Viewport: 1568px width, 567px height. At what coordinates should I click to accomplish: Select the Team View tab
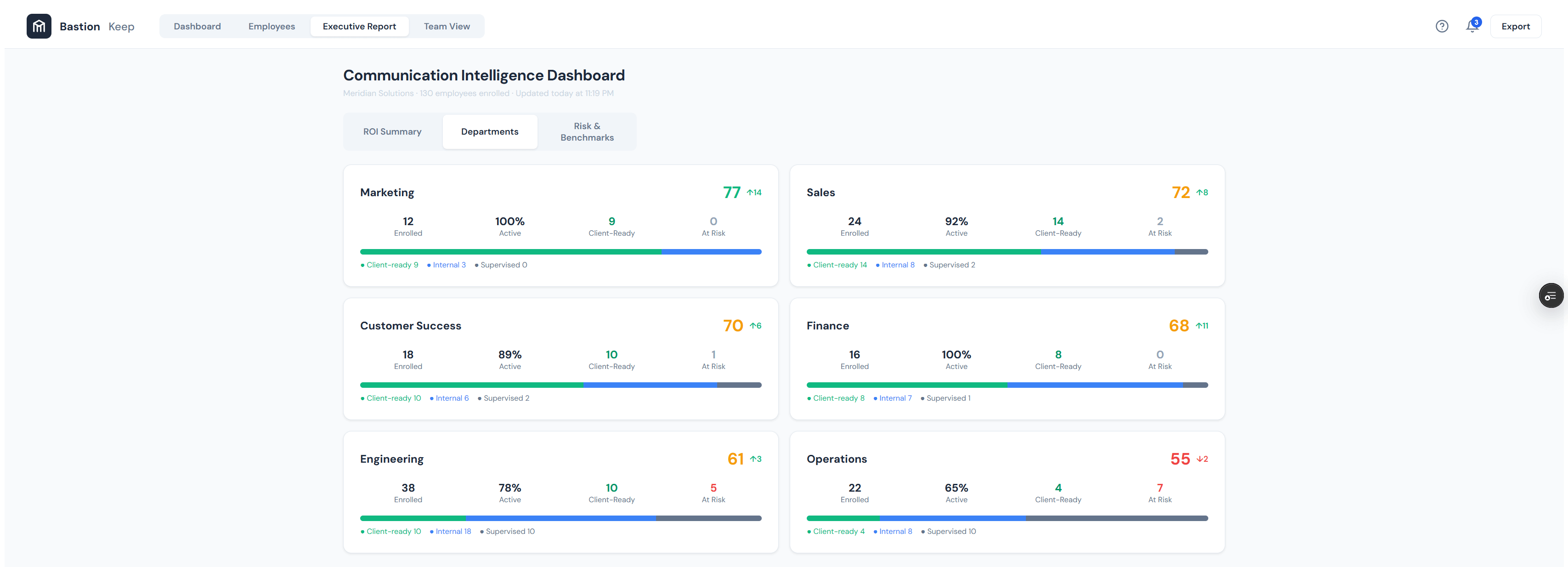(x=447, y=26)
